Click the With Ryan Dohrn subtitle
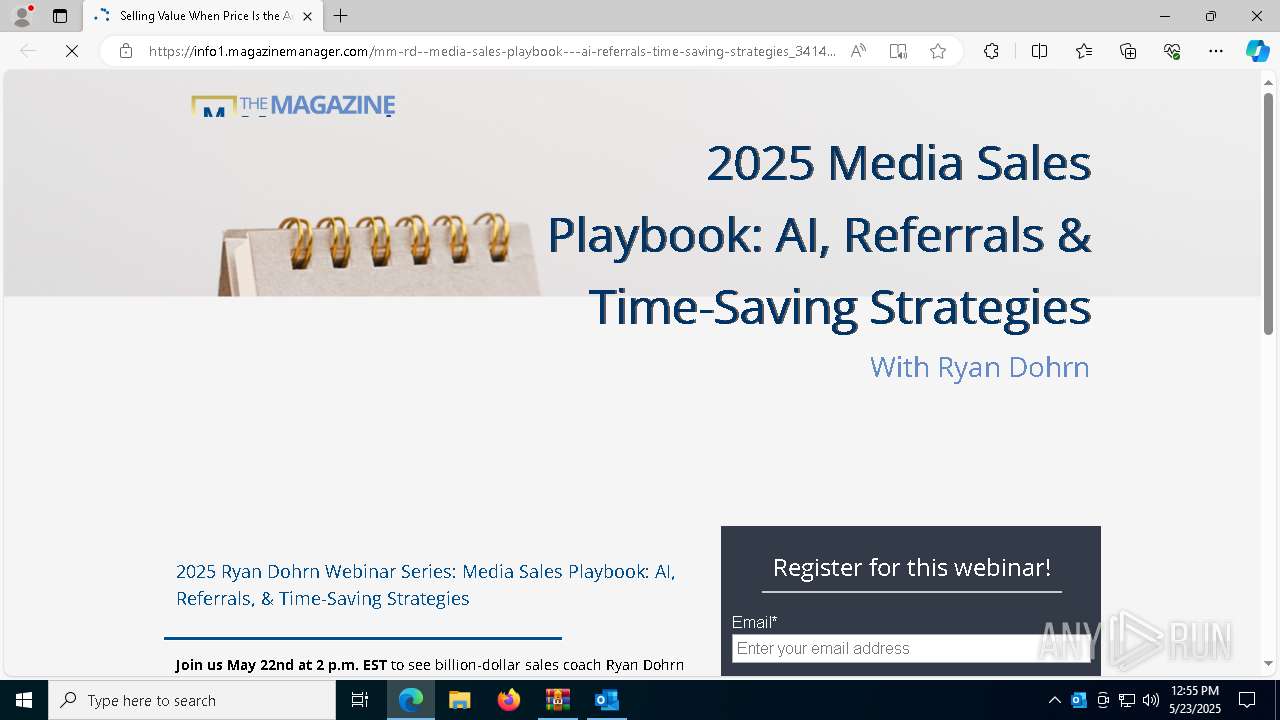 coord(979,367)
